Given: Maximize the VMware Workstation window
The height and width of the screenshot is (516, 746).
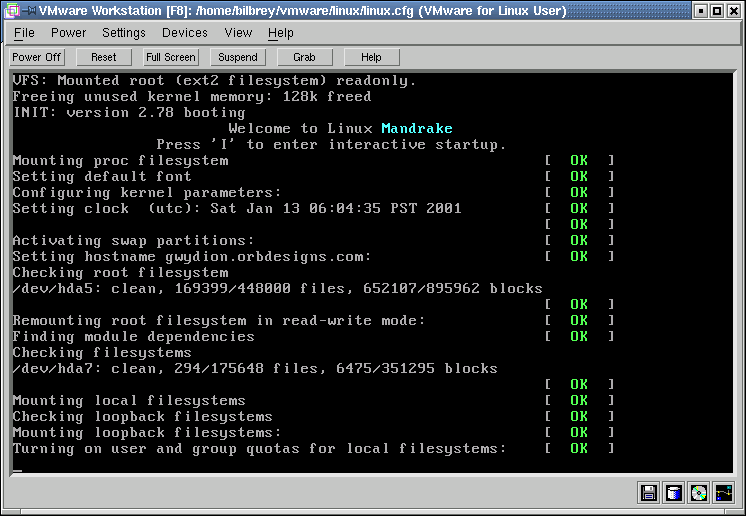Looking at the screenshot, I should click(716, 11).
